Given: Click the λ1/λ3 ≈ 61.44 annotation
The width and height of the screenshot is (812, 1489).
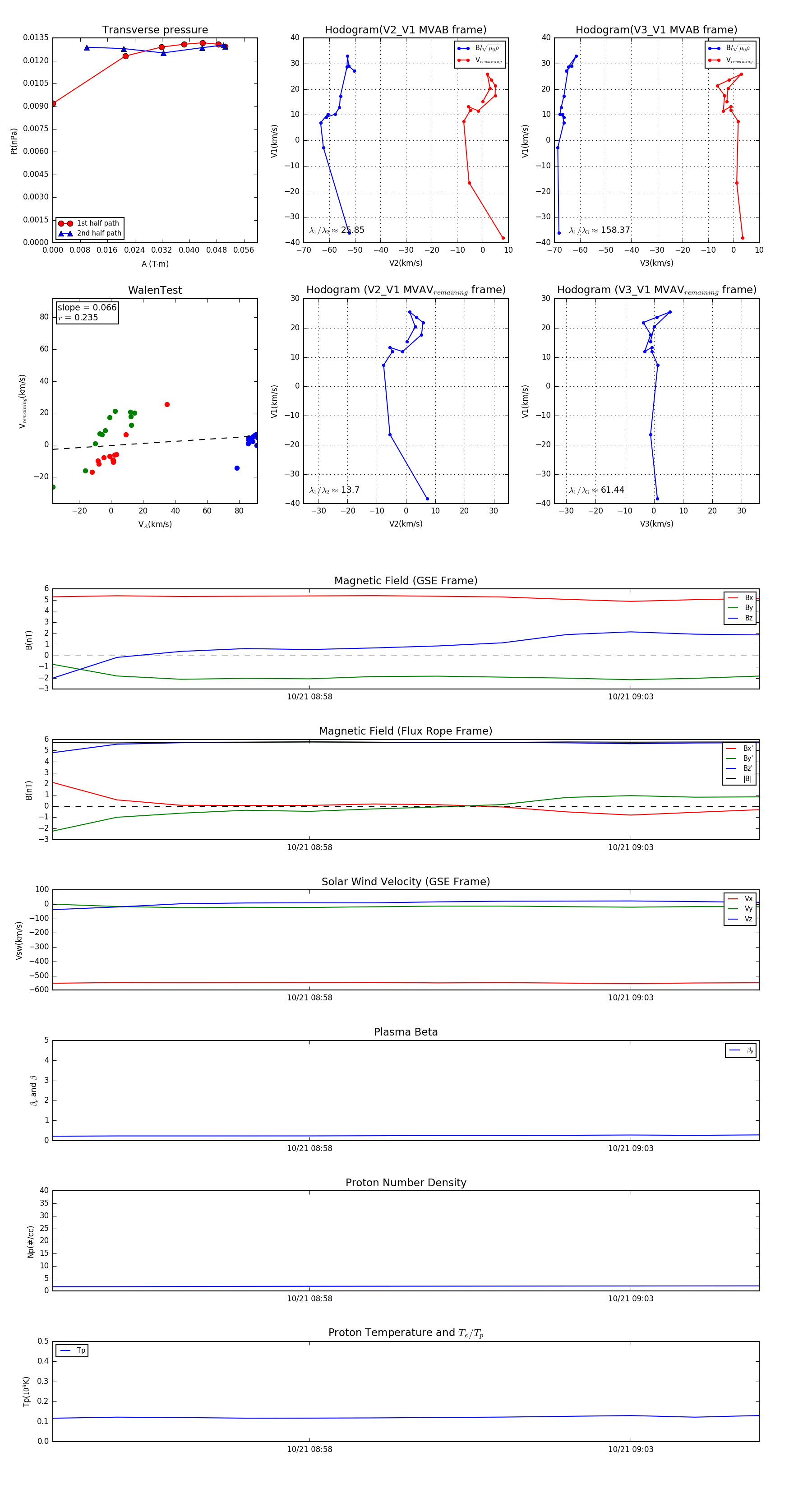Looking at the screenshot, I should pyautogui.click(x=596, y=490).
